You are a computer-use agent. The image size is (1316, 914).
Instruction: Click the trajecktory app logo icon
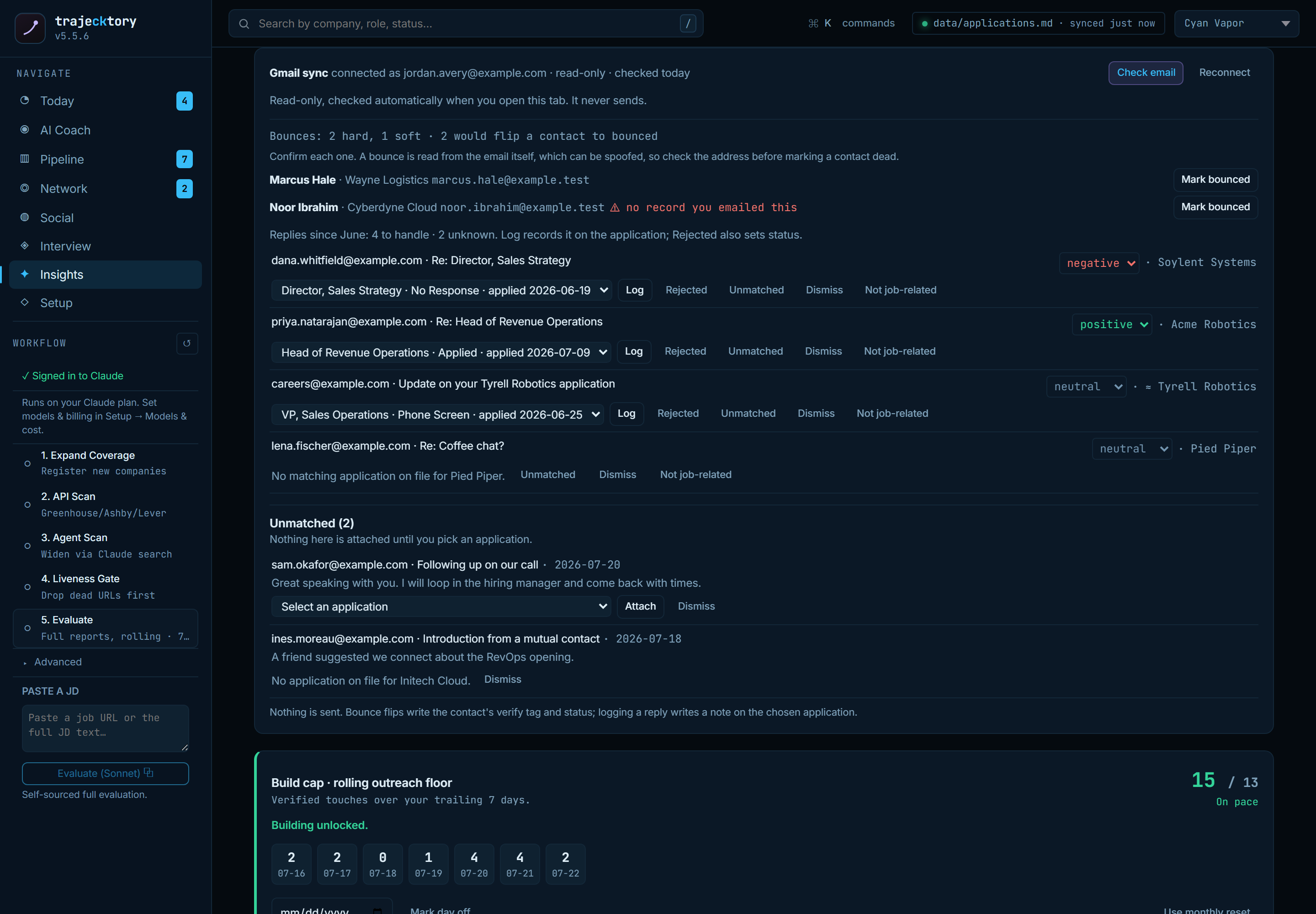tap(30, 28)
